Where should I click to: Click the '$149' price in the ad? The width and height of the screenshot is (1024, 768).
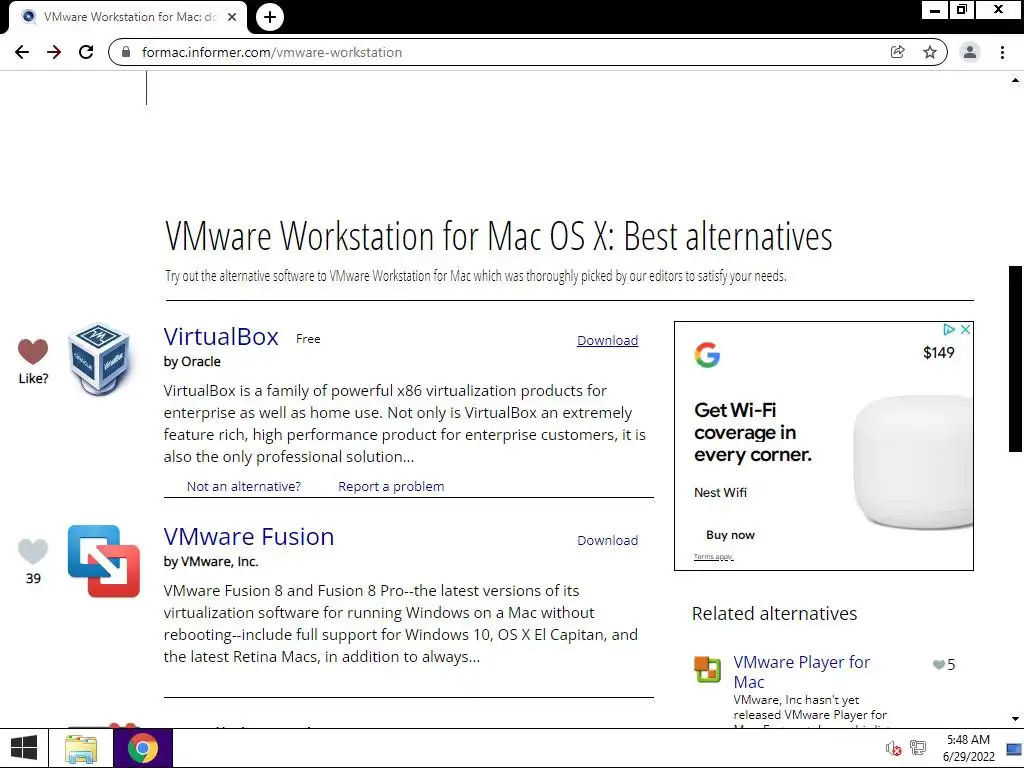pos(938,353)
